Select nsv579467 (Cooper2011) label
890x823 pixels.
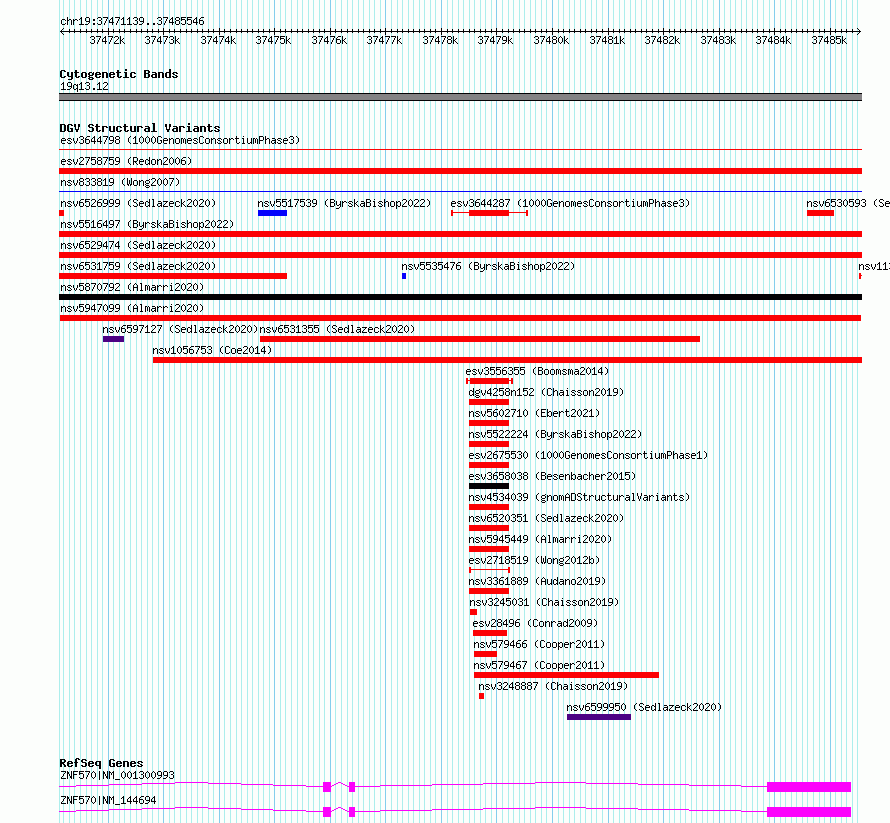point(539,665)
